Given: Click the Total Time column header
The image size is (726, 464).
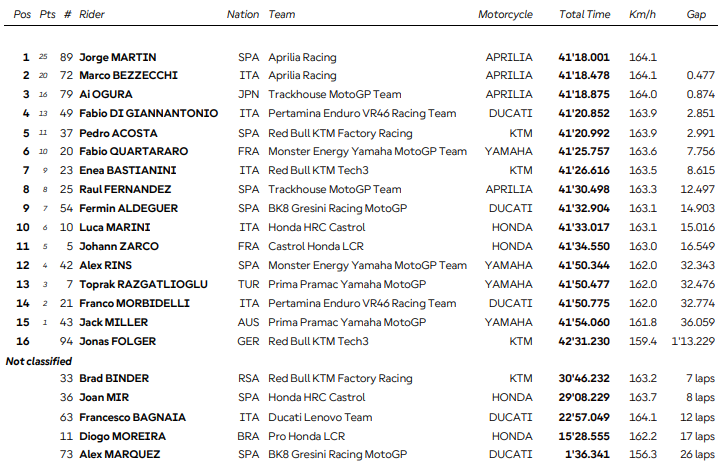Looking at the screenshot, I should 584,14.
